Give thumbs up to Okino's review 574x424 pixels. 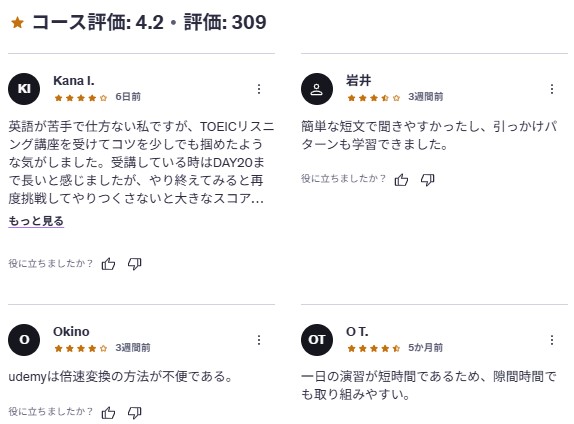pyautogui.click(x=108, y=413)
